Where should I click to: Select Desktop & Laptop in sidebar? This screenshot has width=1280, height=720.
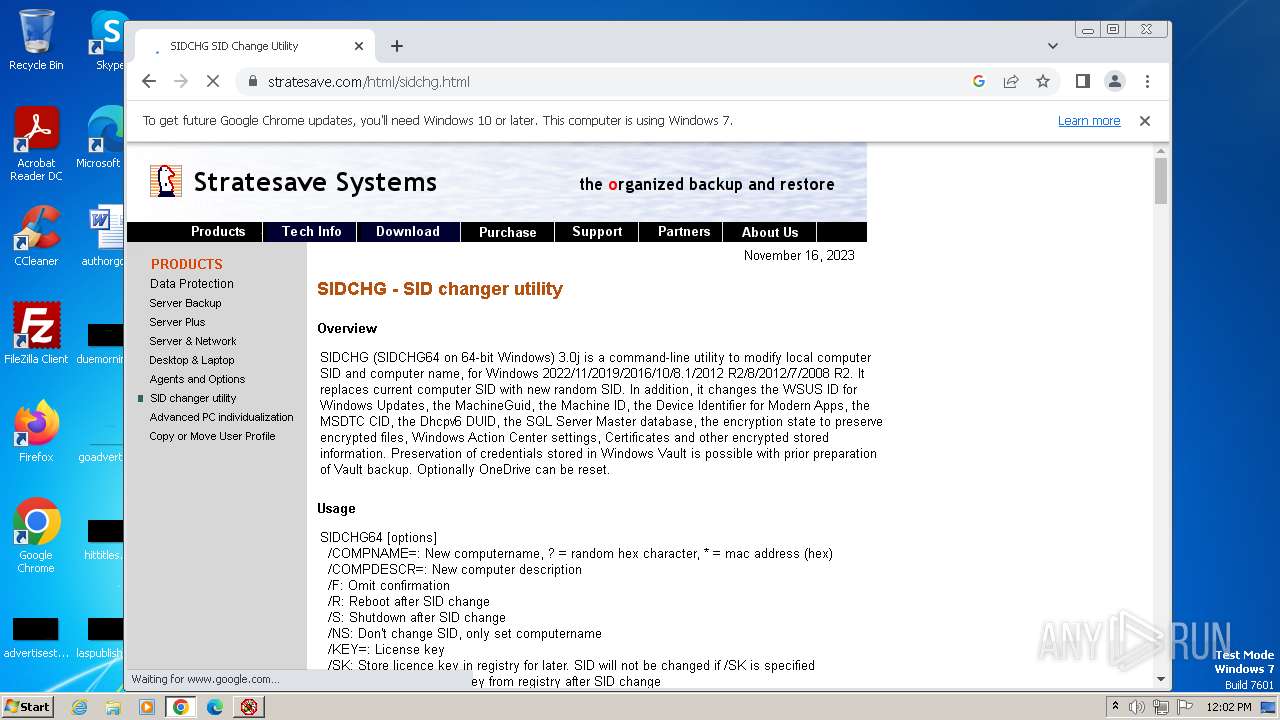[x=192, y=360]
